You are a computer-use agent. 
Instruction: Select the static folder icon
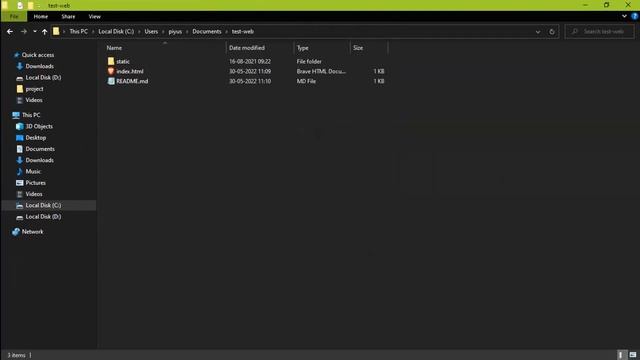111,61
